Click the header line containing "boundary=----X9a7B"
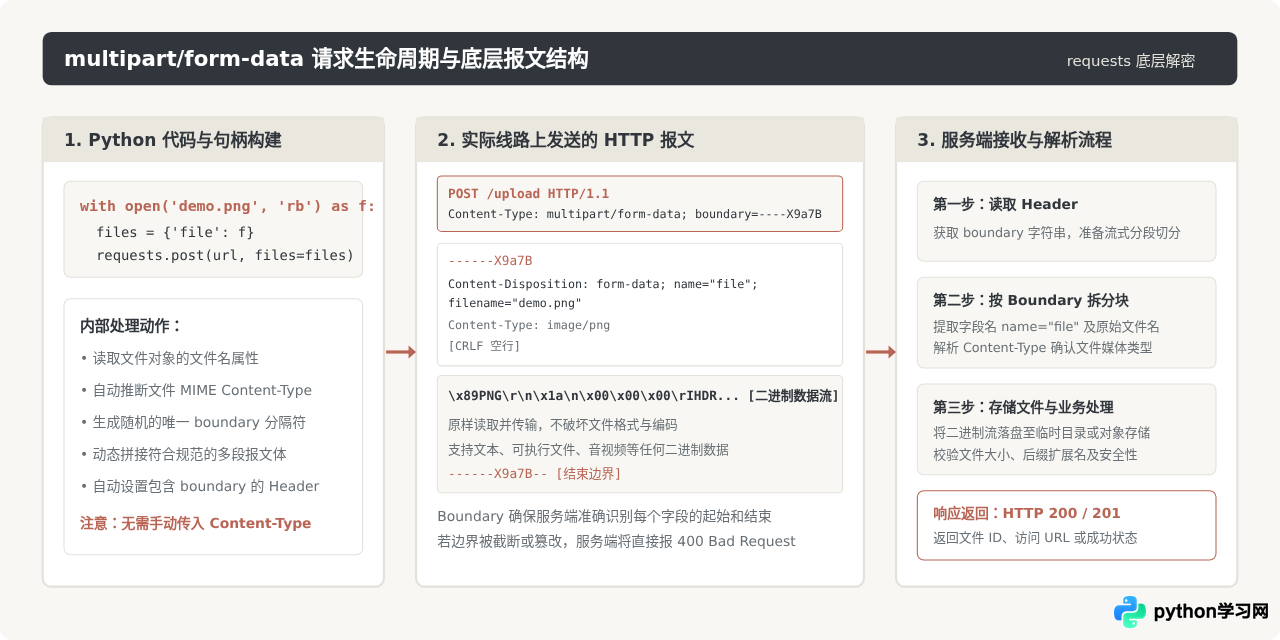 click(635, 214)
